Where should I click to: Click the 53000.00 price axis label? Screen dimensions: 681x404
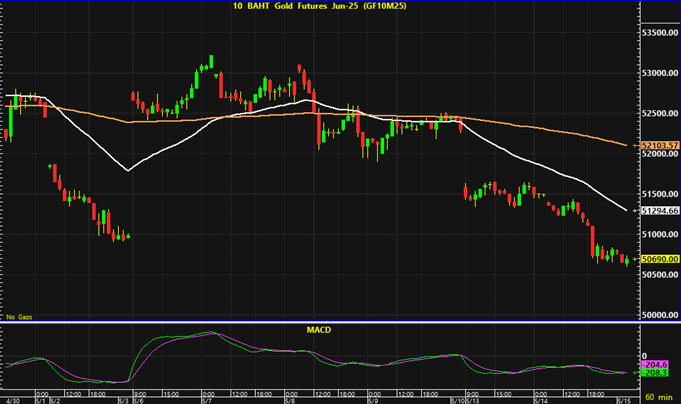tap(660, 74)
